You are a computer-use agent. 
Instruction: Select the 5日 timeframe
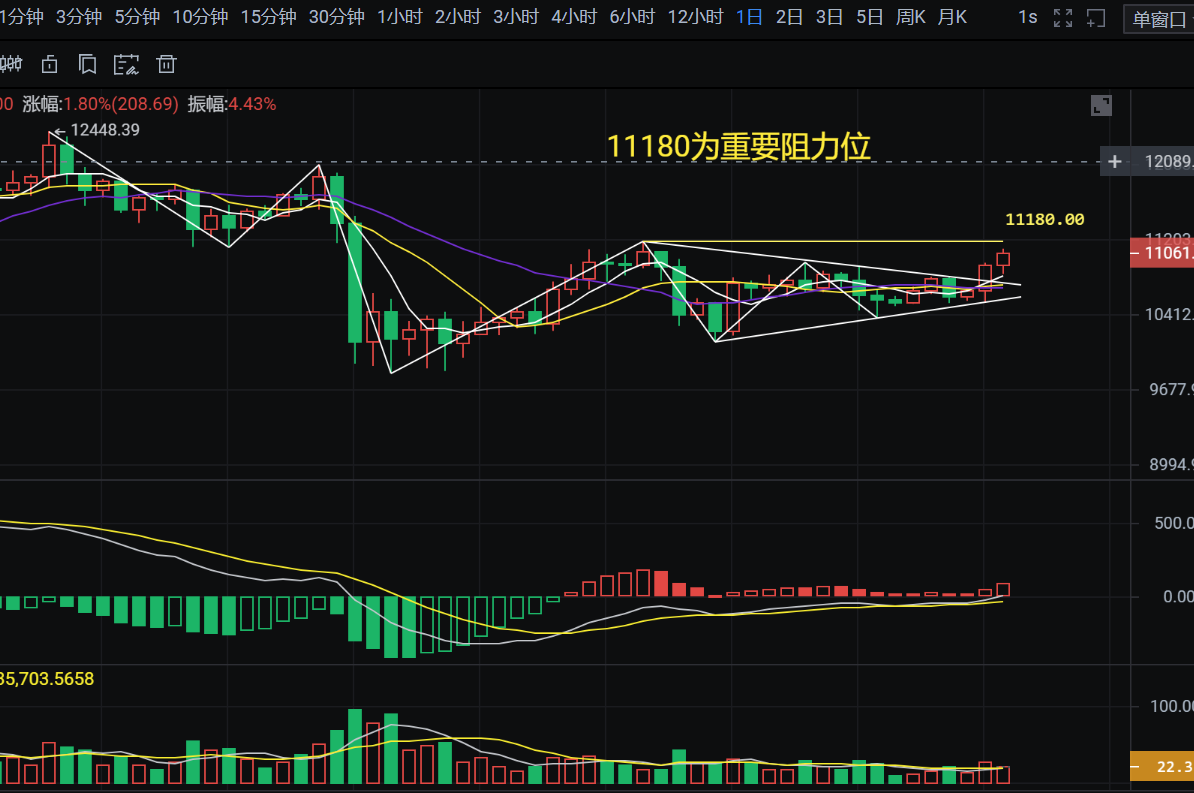(x=870, y=17)
